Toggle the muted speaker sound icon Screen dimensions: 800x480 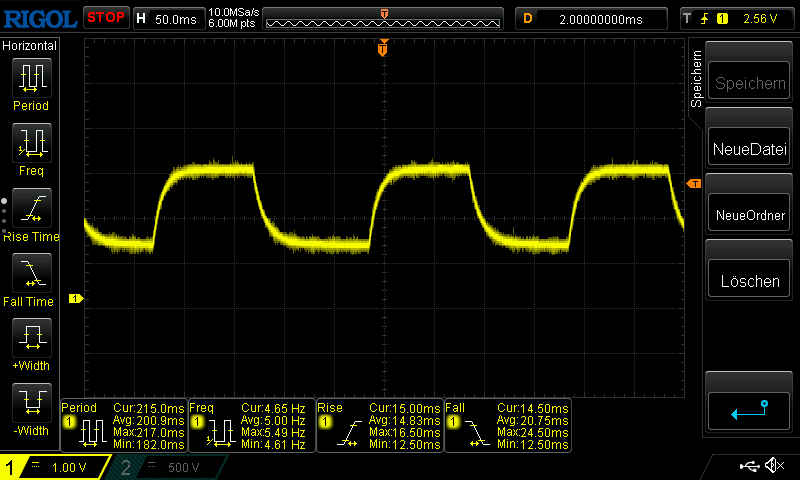(774, 466)
